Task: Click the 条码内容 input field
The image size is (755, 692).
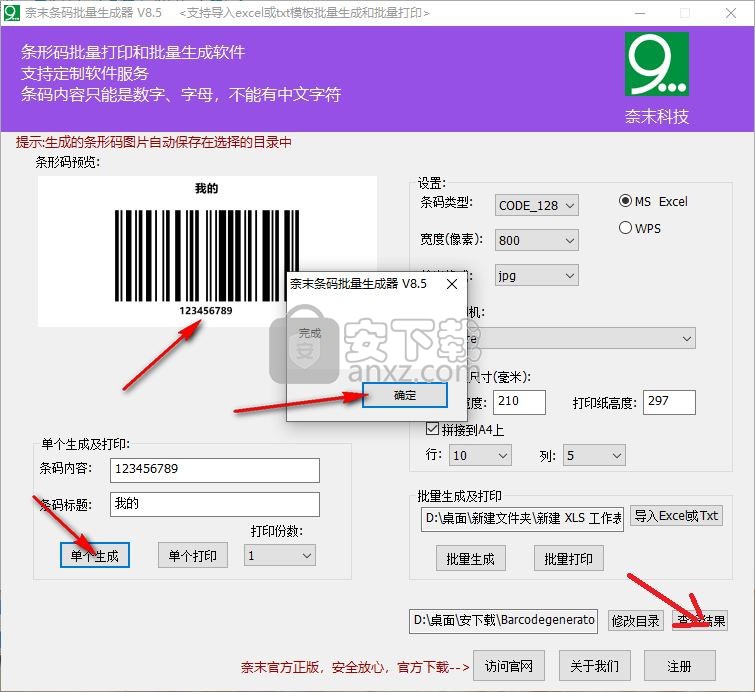Action: click(x=215, y=470)
